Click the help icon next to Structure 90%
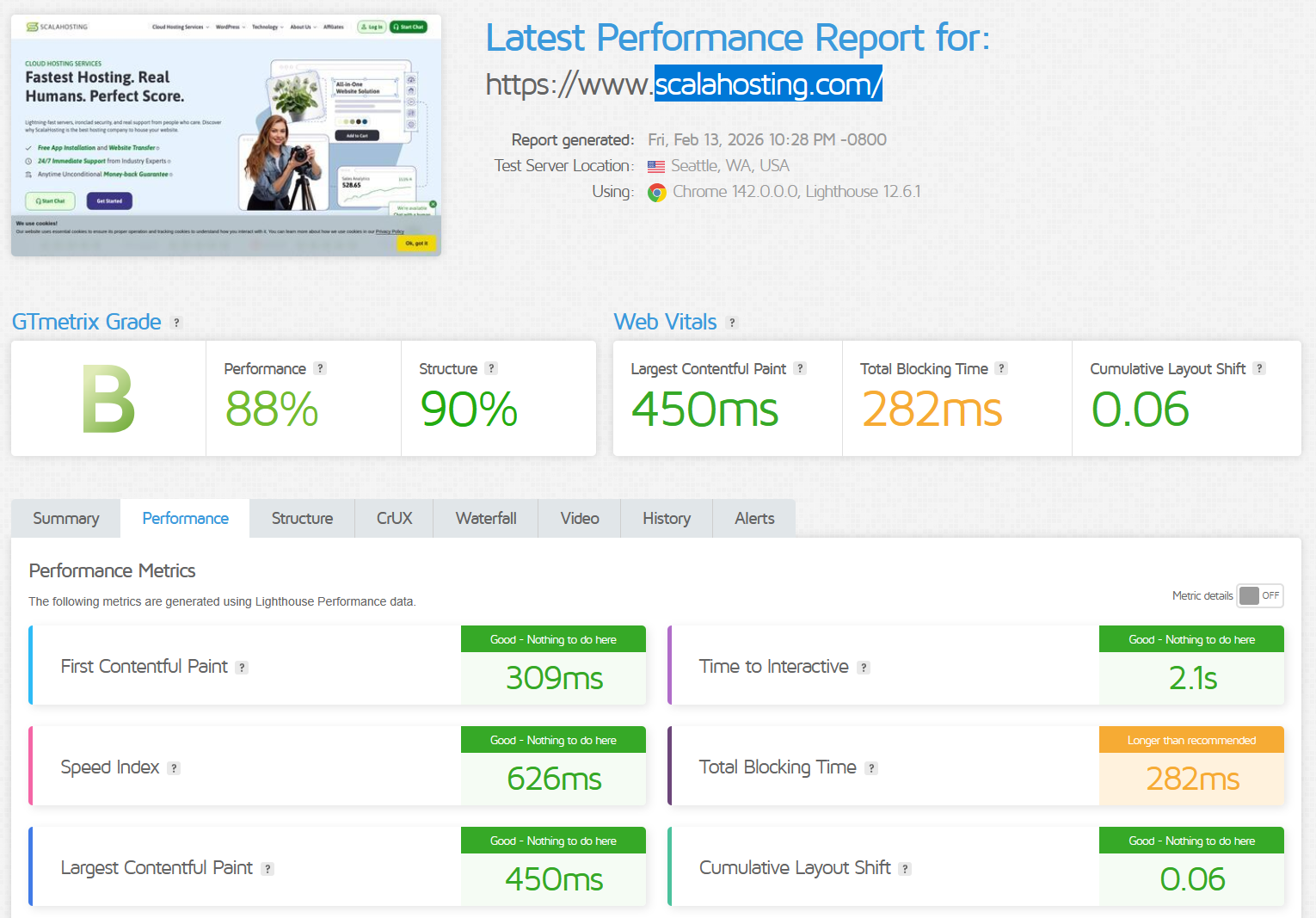Image resolution: width=1316 pixels, height=918 pixels. [x=490, y=368]
